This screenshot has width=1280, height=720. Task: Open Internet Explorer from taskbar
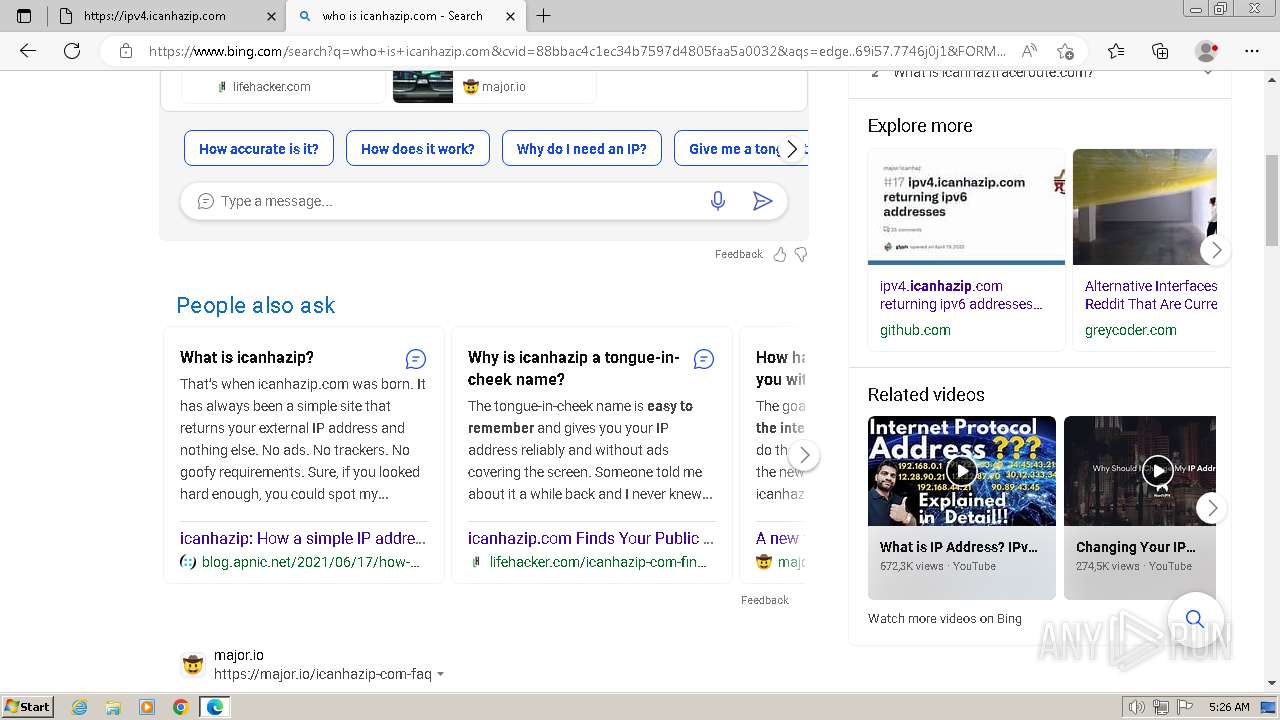pos(80,707)
